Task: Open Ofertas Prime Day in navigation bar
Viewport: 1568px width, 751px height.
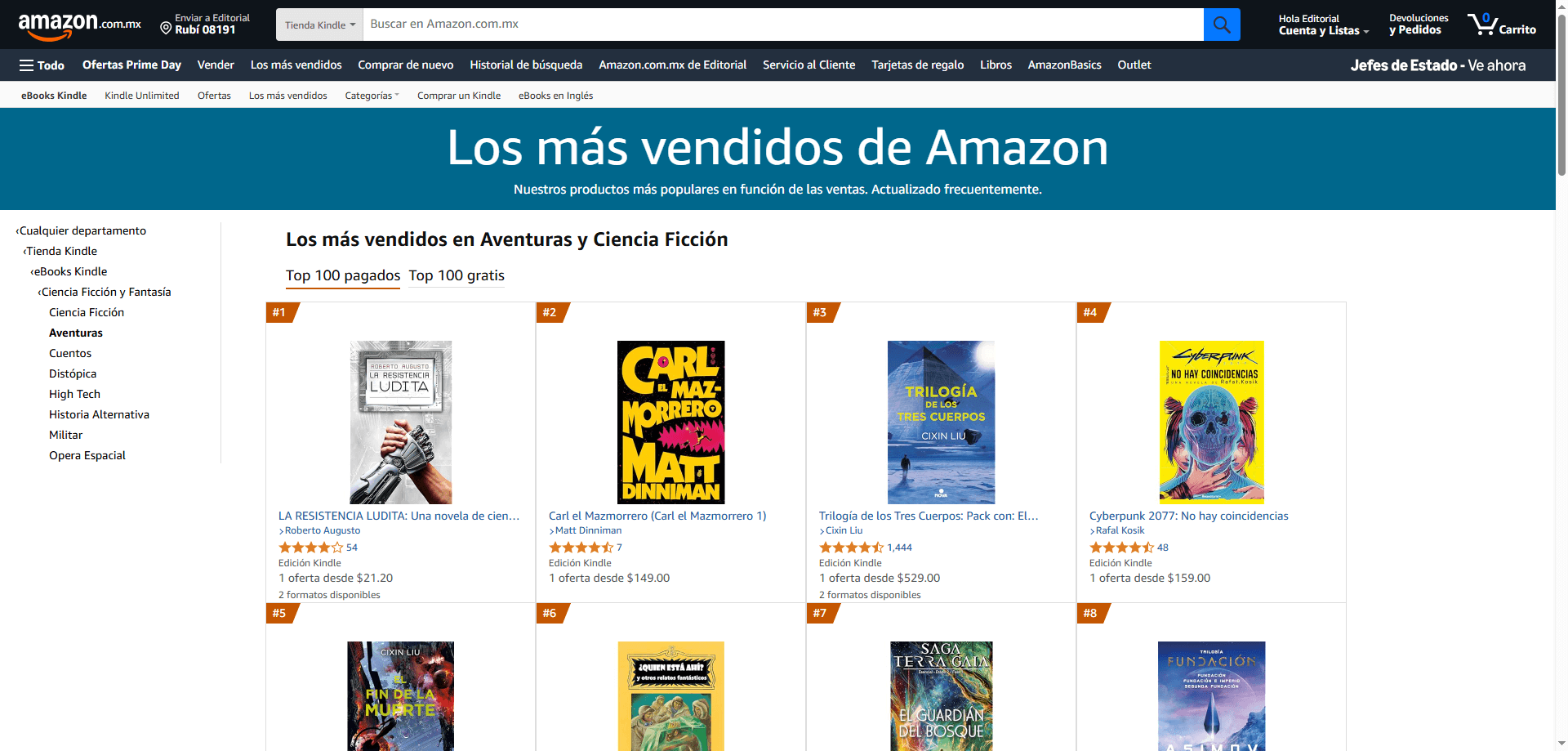Action: click(x=131, y=65)
